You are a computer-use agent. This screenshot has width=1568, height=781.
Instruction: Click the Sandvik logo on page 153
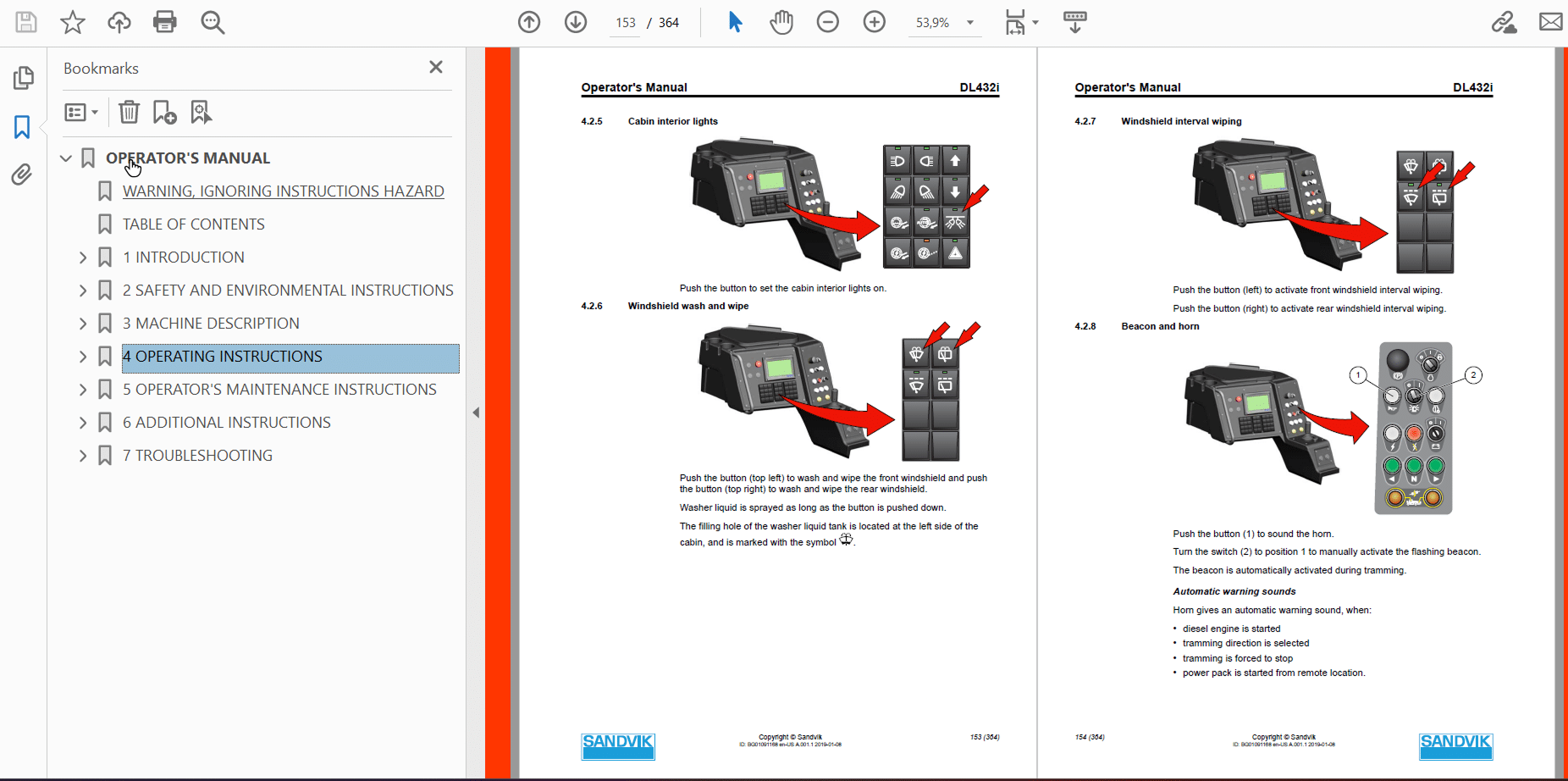(x=618, y=746)
